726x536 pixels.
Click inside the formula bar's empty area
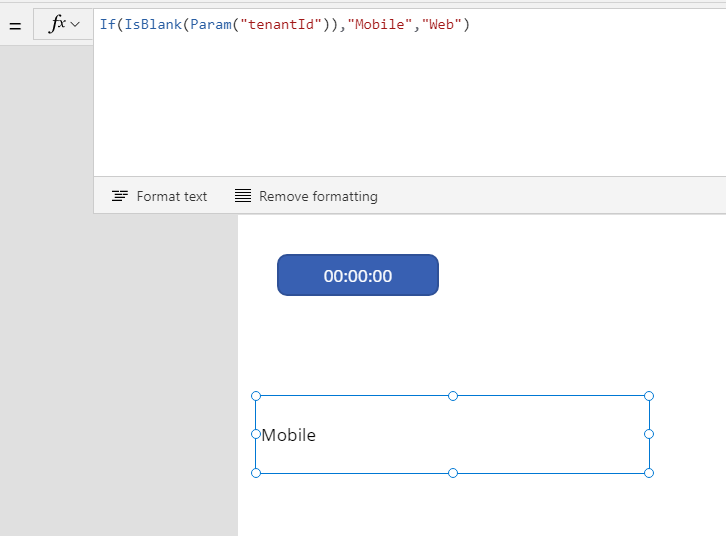(x=400, y=110)
